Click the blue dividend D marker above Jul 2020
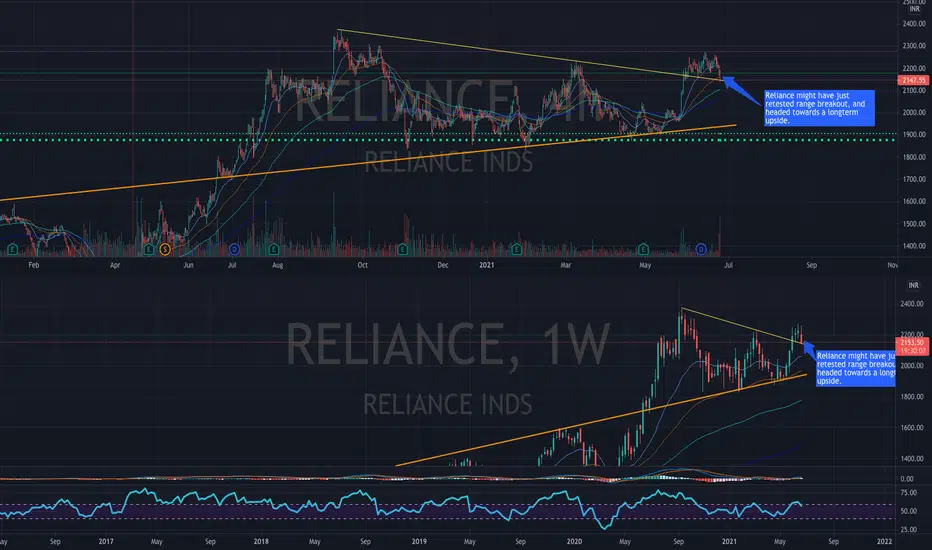The width and height of the screenshot is (932, 550). tap(234, 249)
